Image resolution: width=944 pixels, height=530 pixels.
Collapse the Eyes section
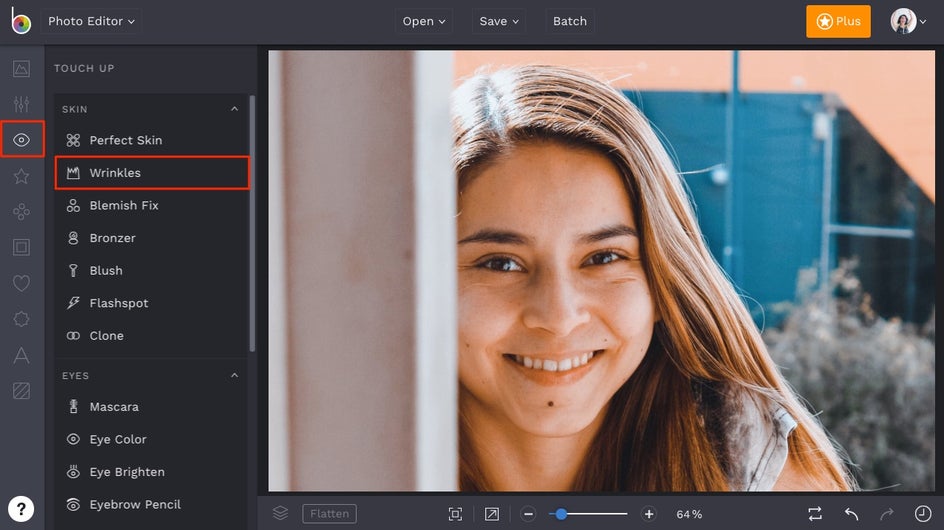[235, 376]
